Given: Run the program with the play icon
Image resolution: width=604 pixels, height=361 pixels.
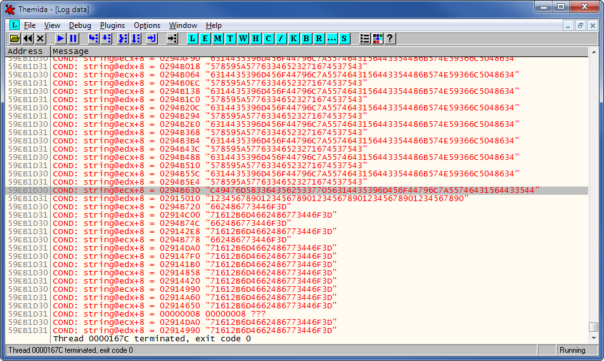Looking at the screenshot, I should click(60, 39).
